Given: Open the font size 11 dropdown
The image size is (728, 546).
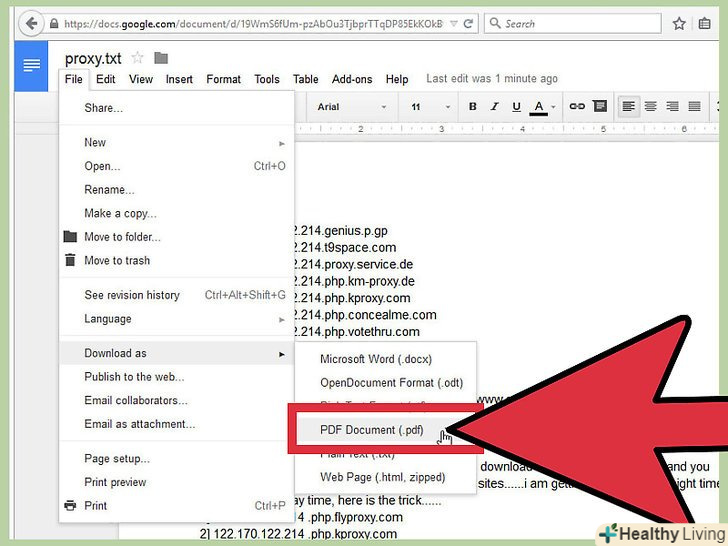Looking at the screenshot, I should 429,107.
